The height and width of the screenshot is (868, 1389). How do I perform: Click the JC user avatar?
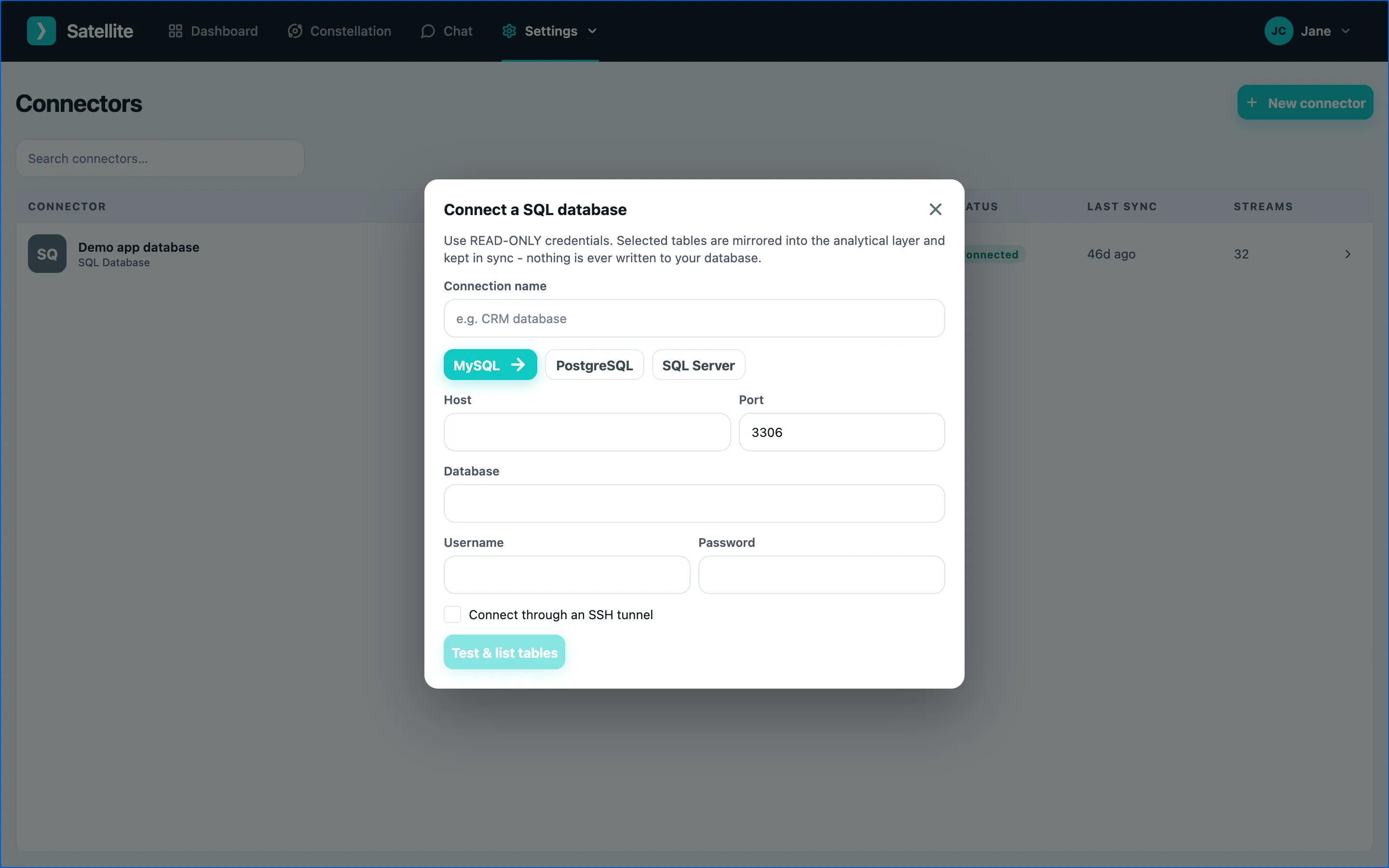[x=1278, y=31]
